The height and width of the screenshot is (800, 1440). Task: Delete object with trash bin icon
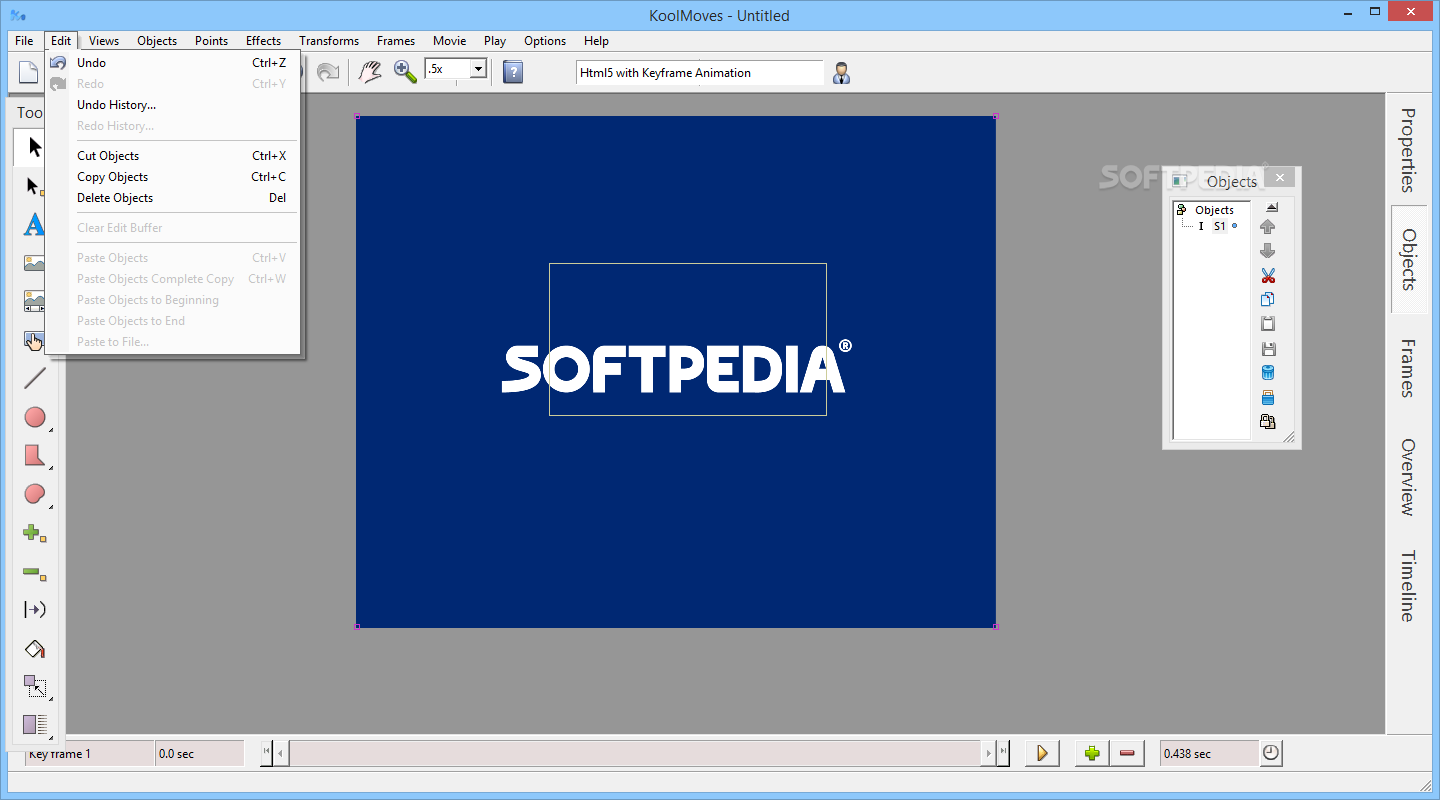[1268, 373]
